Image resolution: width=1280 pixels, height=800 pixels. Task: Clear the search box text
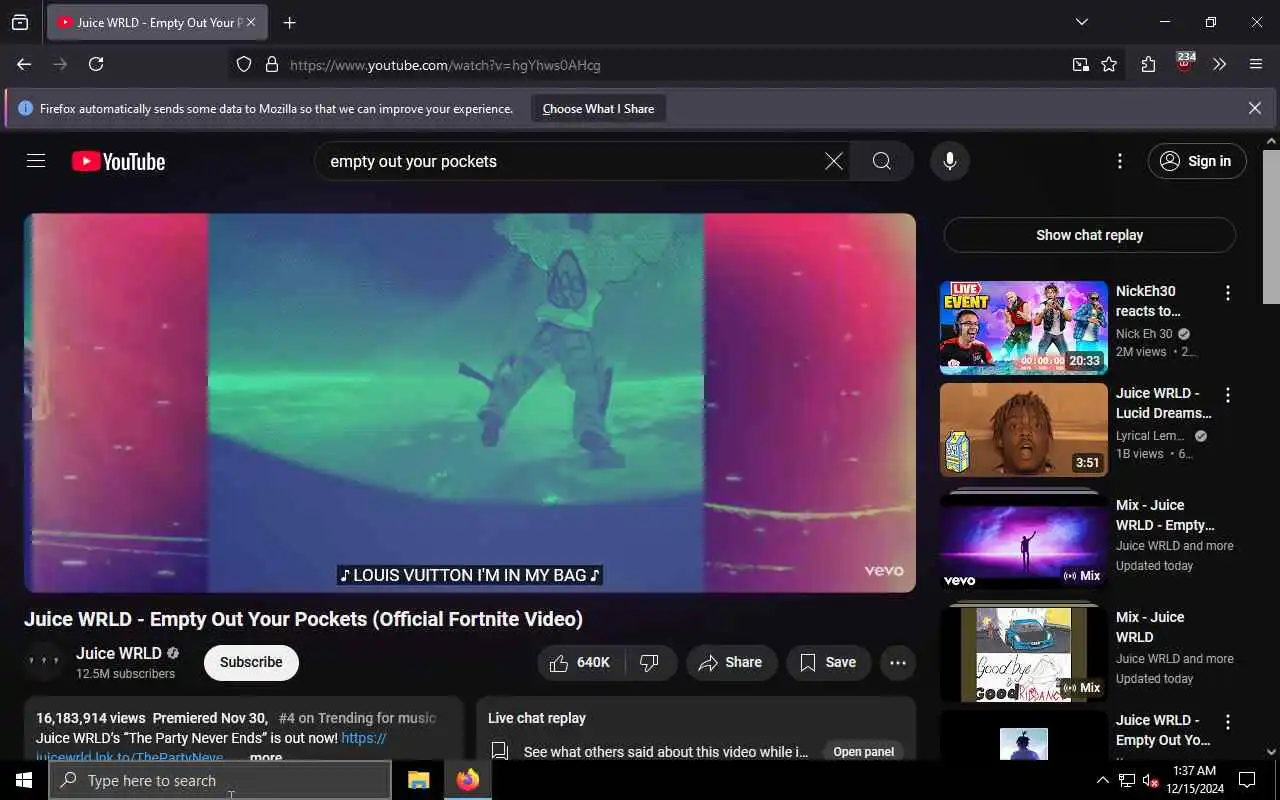pyautogui.click(x=833, y=161)
